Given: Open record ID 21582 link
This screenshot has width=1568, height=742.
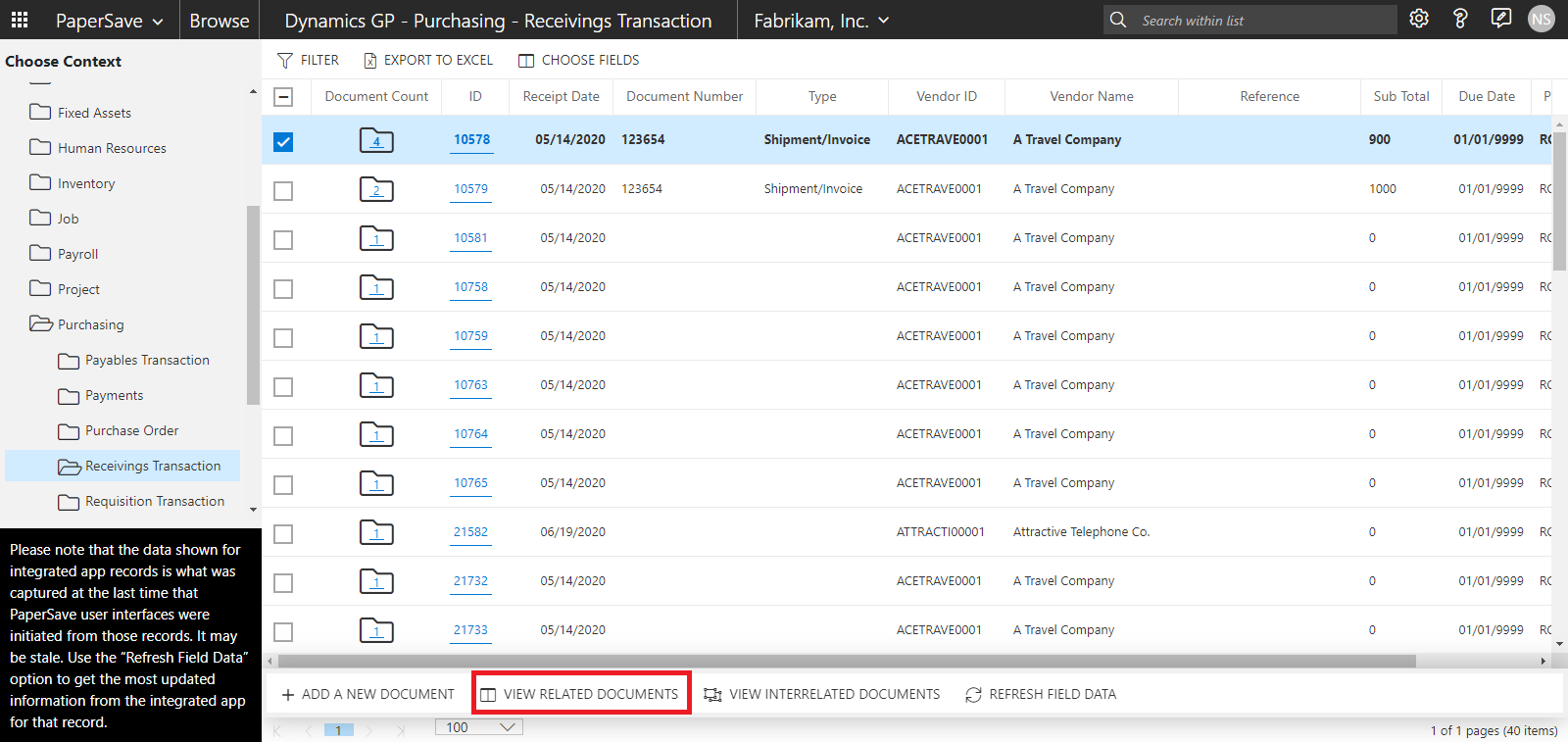Looking at the screenshot, I should click(x=470, y=532).
